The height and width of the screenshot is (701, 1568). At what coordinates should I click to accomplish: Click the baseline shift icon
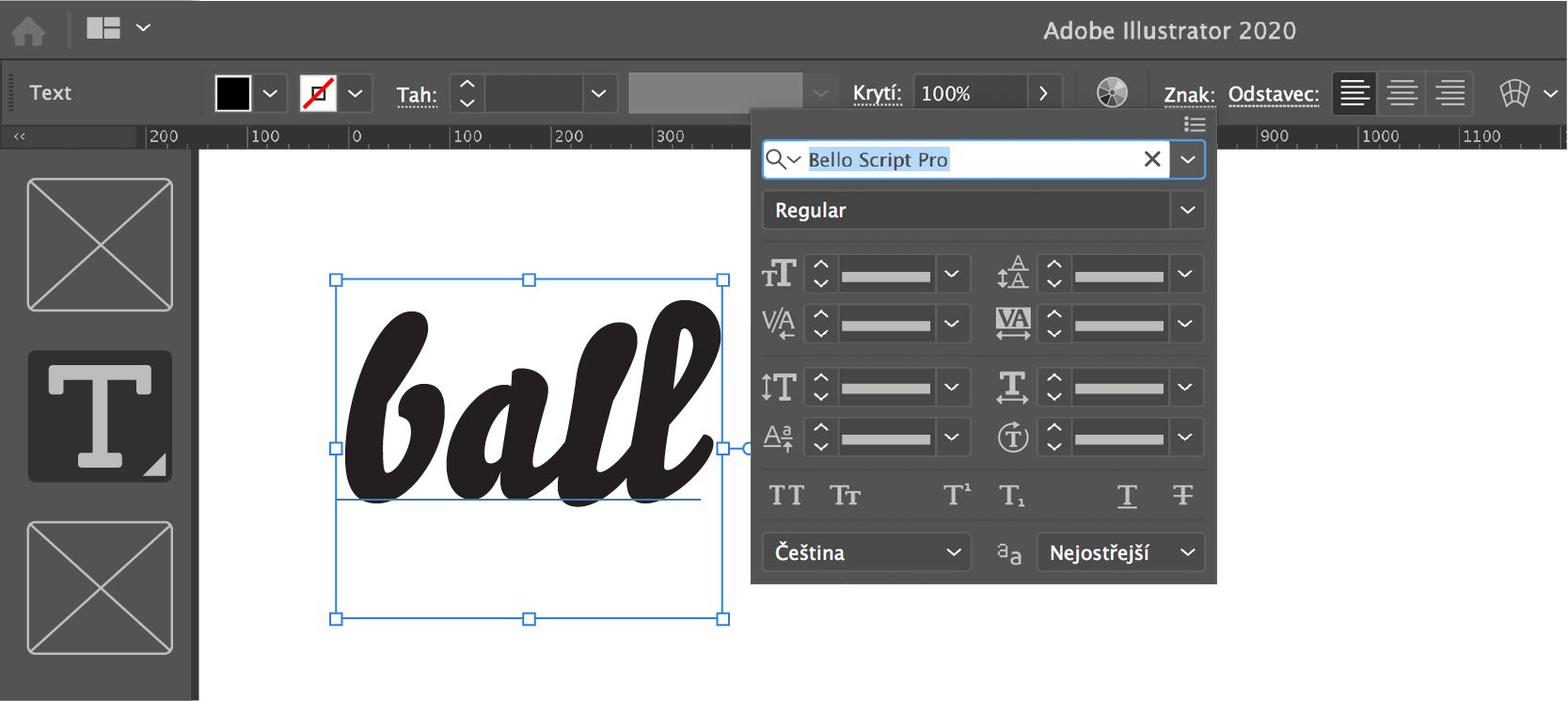(779, 438)
